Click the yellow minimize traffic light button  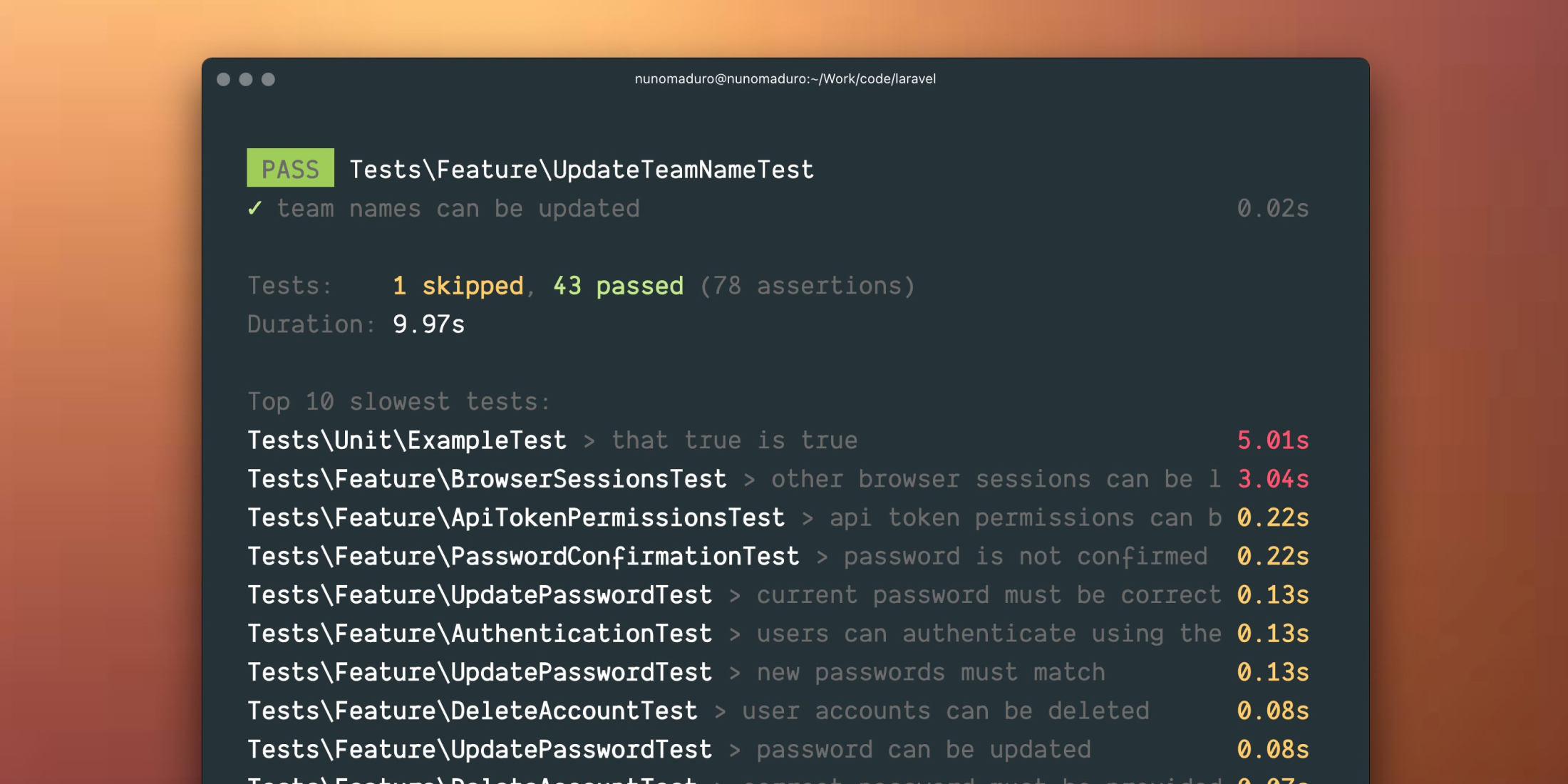[246, 80]
